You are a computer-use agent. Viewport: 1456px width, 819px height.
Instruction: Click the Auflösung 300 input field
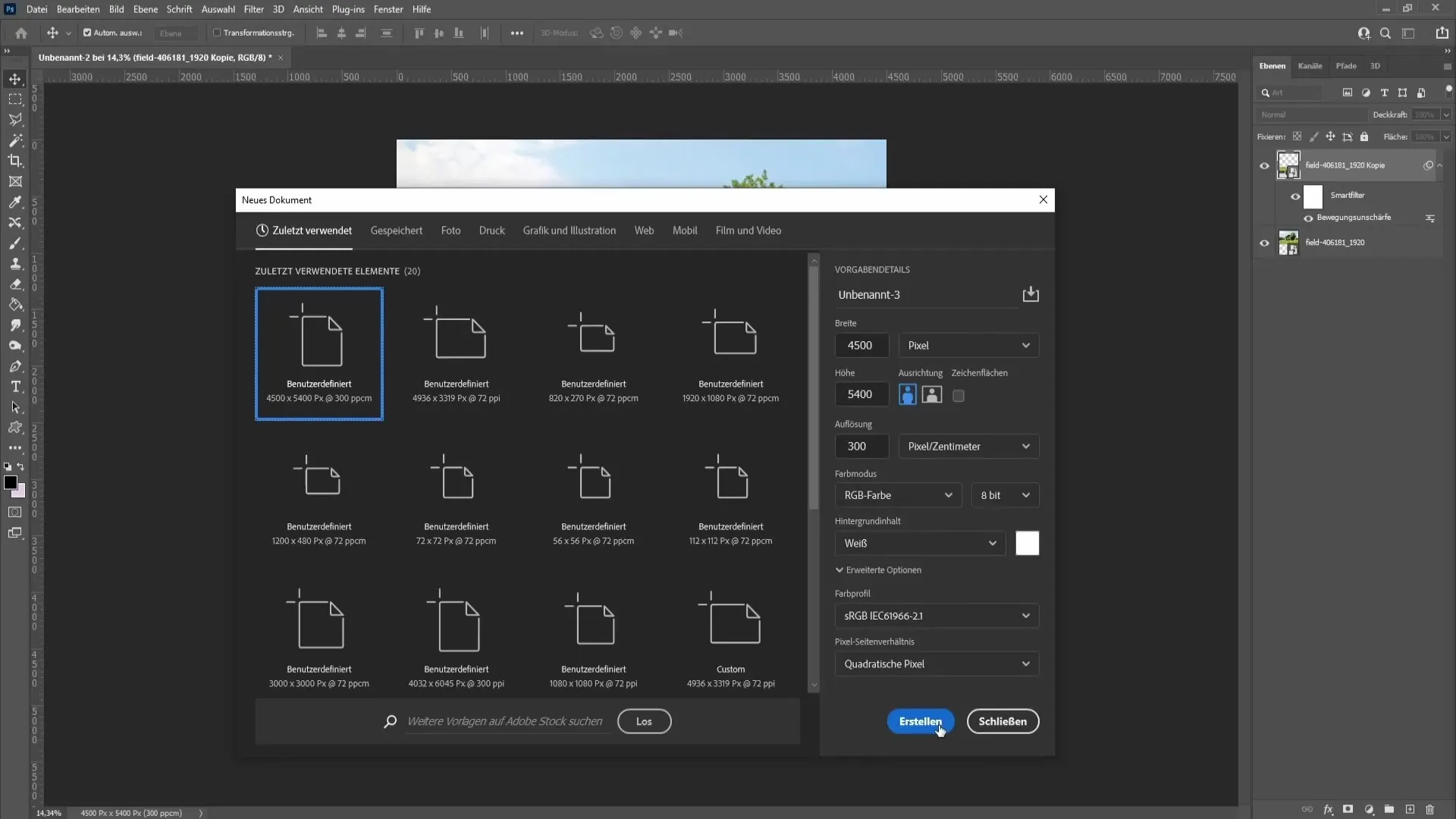[x=861, y=446]
